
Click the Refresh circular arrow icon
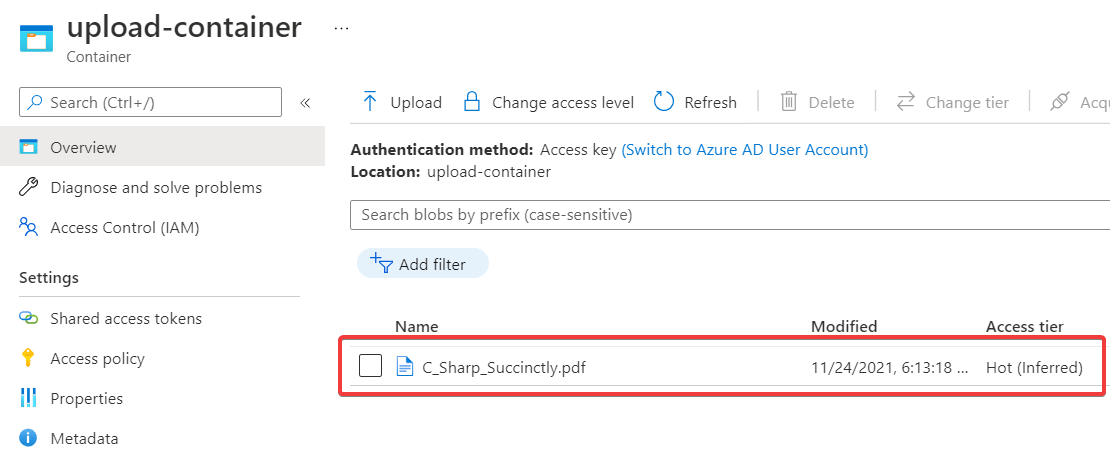coord(664,102)
